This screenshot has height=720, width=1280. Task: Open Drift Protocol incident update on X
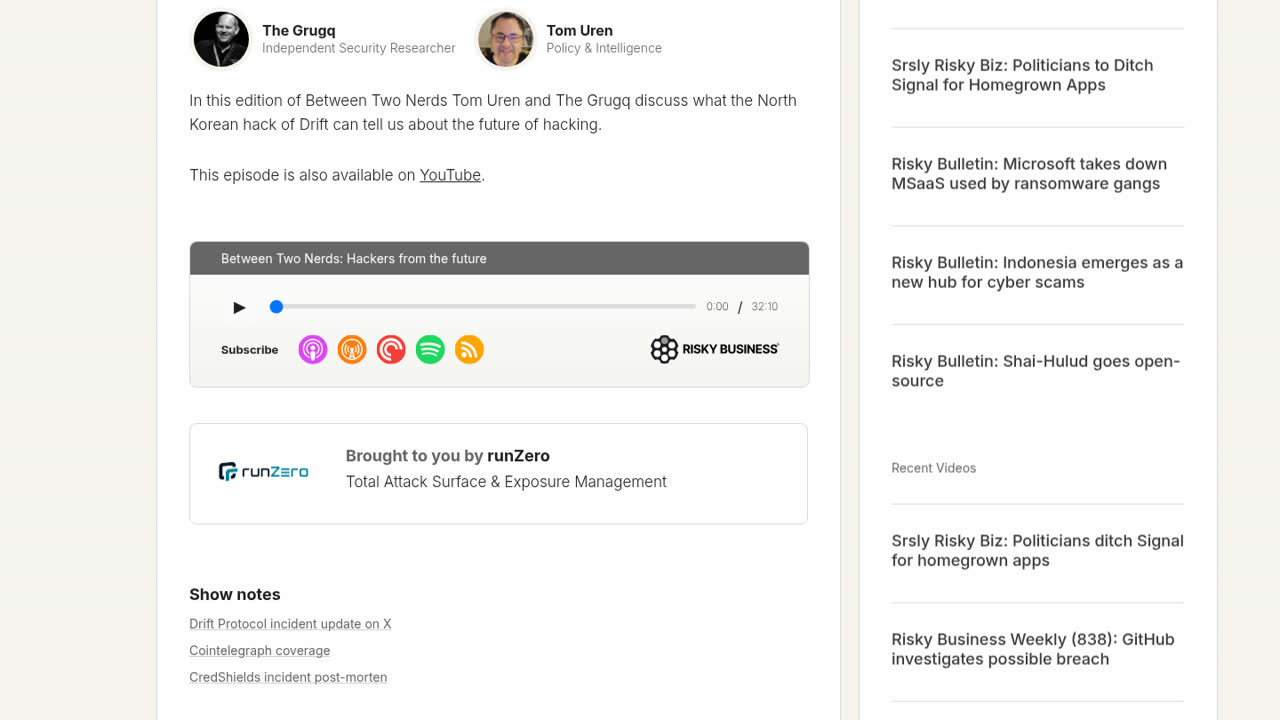pos(290,624)
